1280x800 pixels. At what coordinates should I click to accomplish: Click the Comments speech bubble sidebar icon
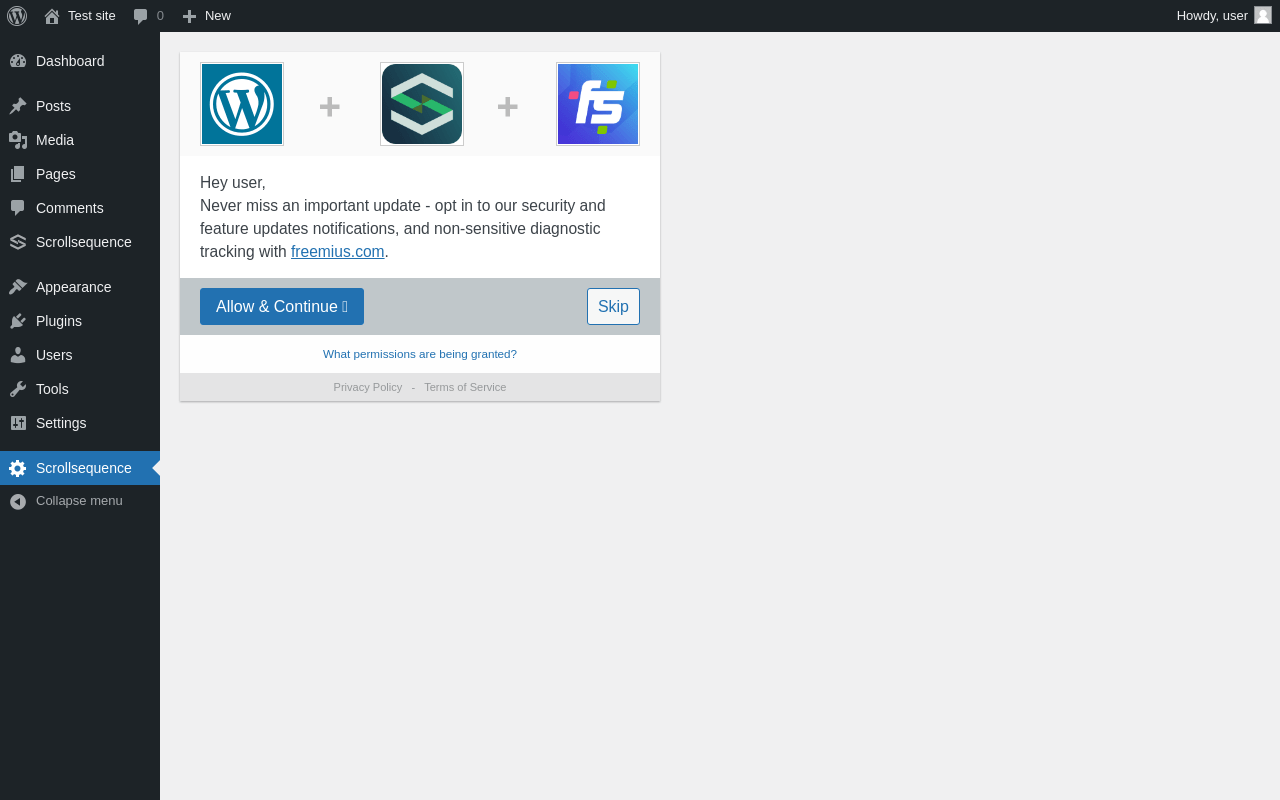click(18, 208)
